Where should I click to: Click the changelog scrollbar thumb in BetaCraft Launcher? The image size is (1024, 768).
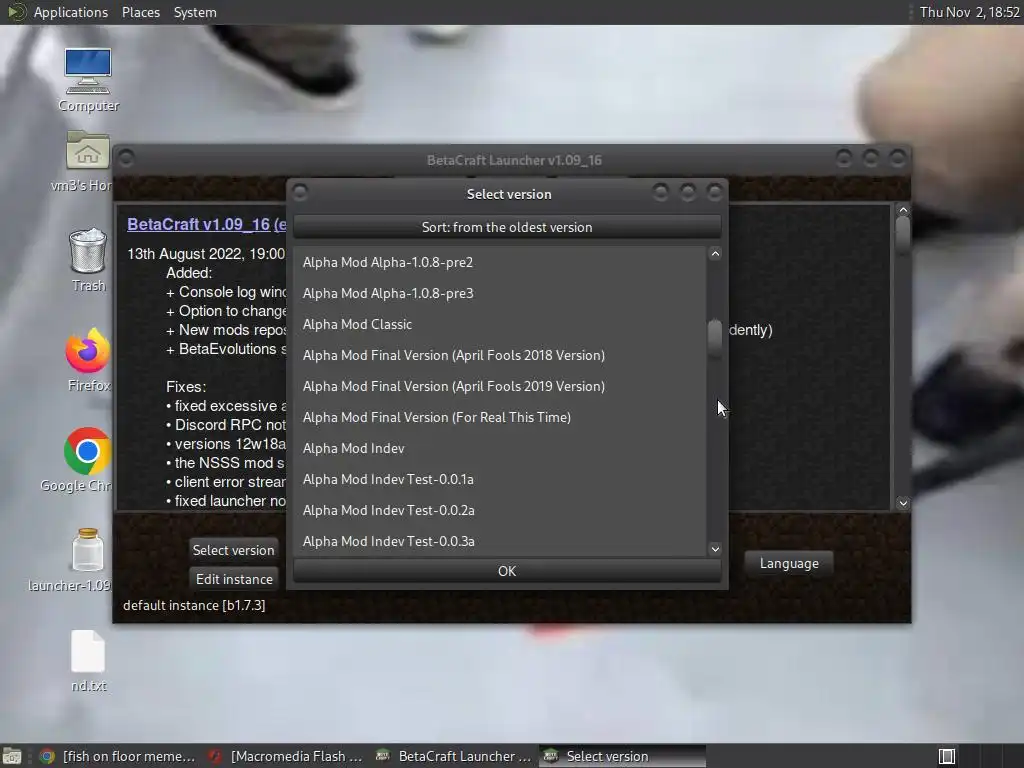[903, 234]
